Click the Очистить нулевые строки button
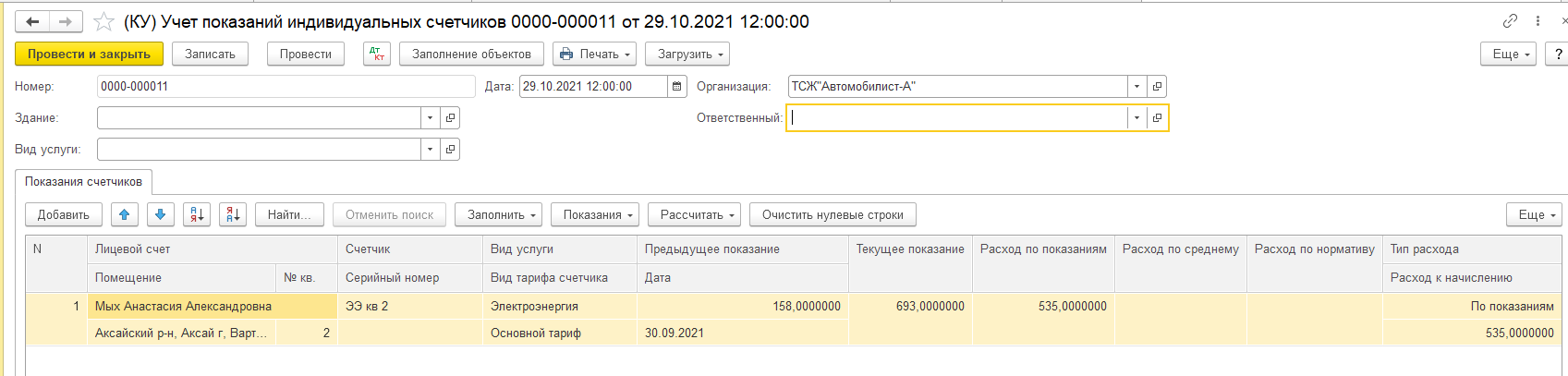Image resolution: width=1568 pixels, height=376 pixels. coord(833,215)
